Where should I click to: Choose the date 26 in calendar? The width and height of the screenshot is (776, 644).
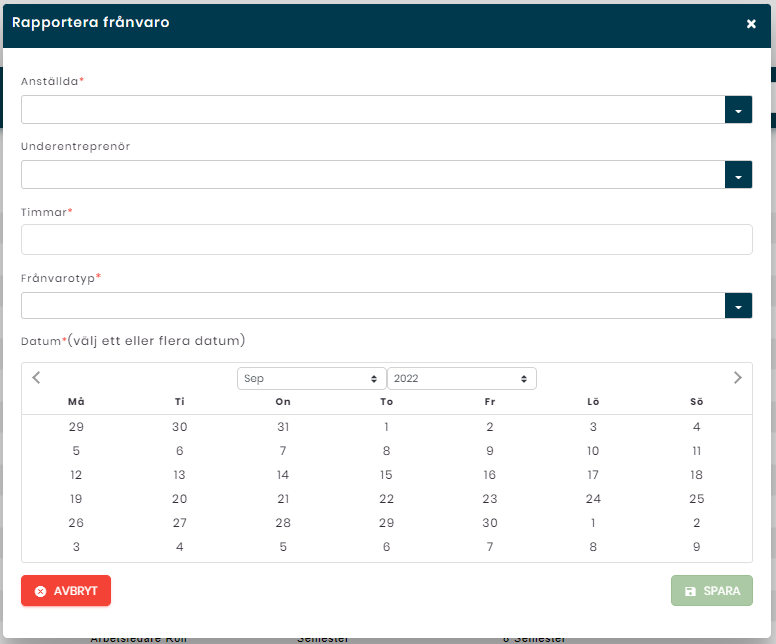pyautogui.click(x=76, y=523)
